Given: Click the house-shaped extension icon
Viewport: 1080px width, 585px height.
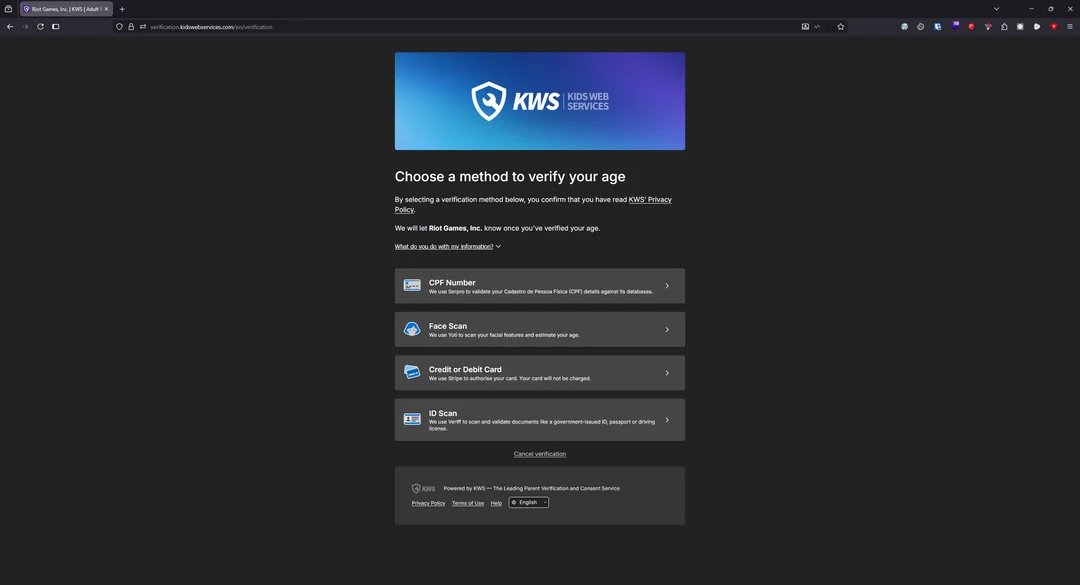Looking at the screenshot, I should pos(1004,27).
